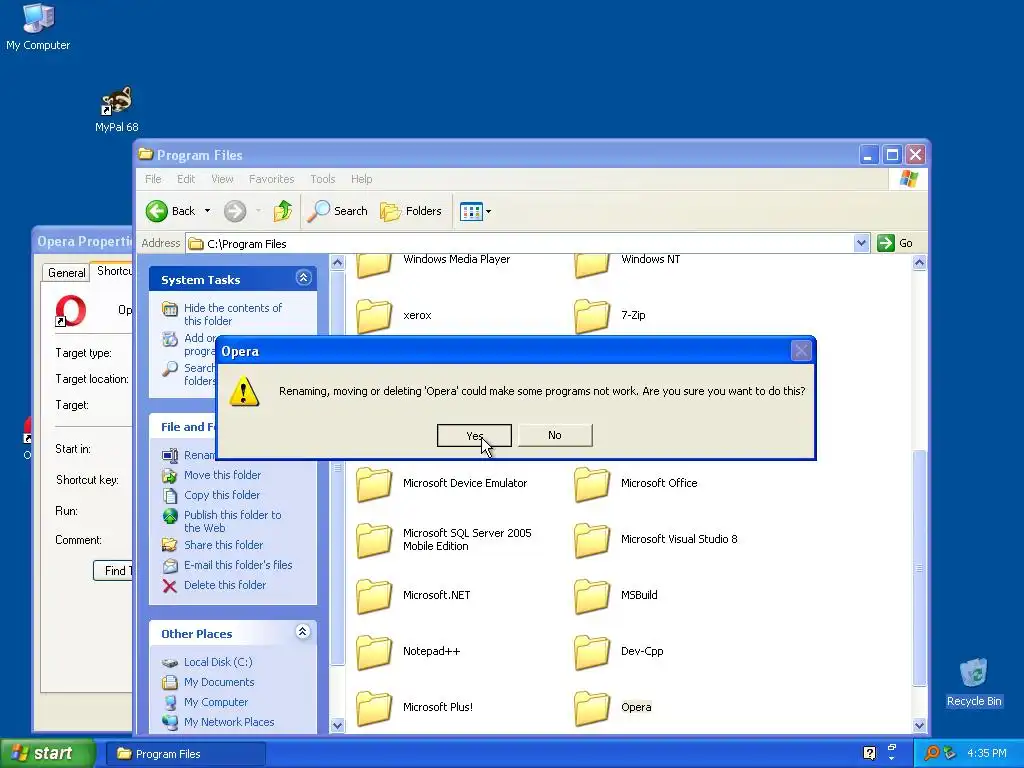The image size is (1024, 768).
Task: Click Share this folder link
Action: (x=223, y=545)
